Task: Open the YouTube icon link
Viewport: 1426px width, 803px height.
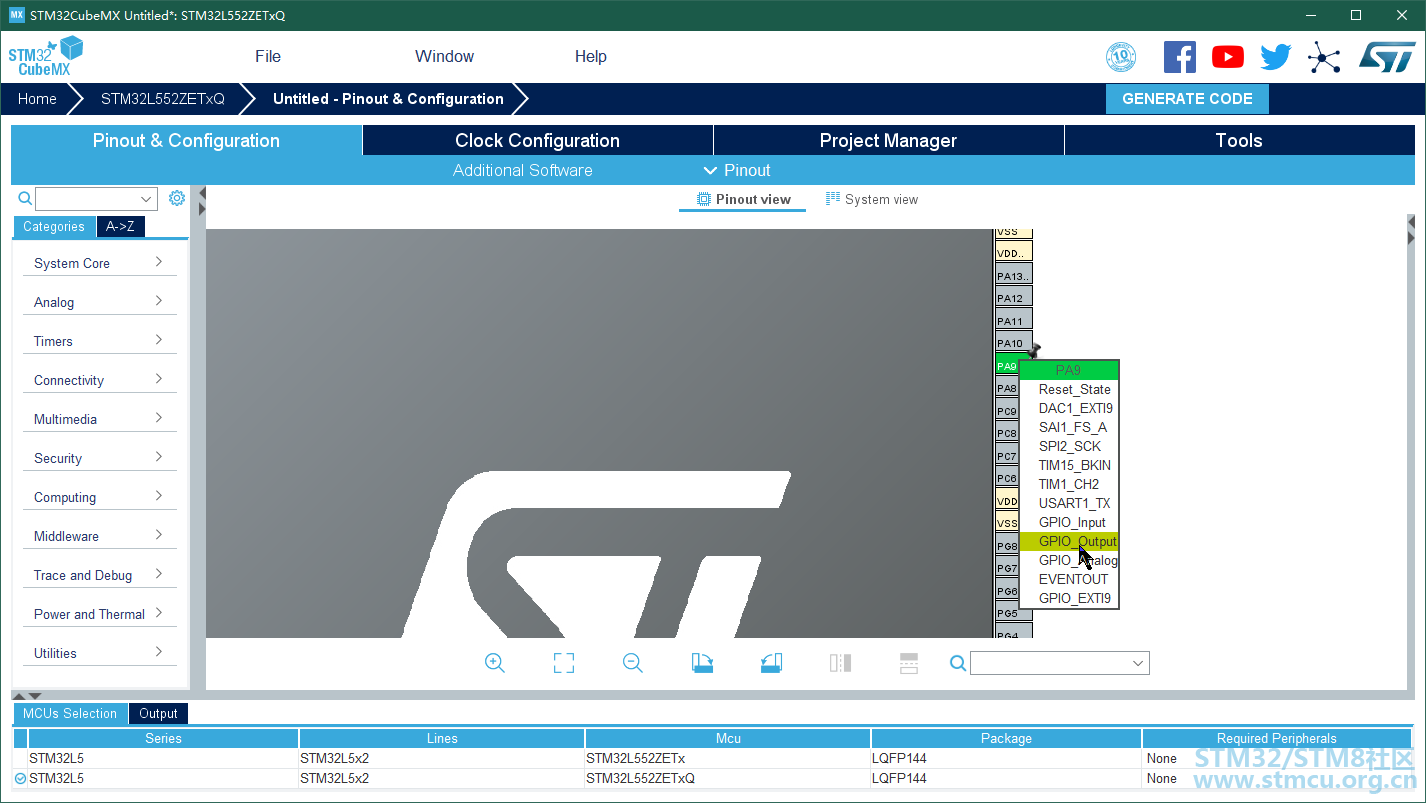Action: tap(1228, 57)
